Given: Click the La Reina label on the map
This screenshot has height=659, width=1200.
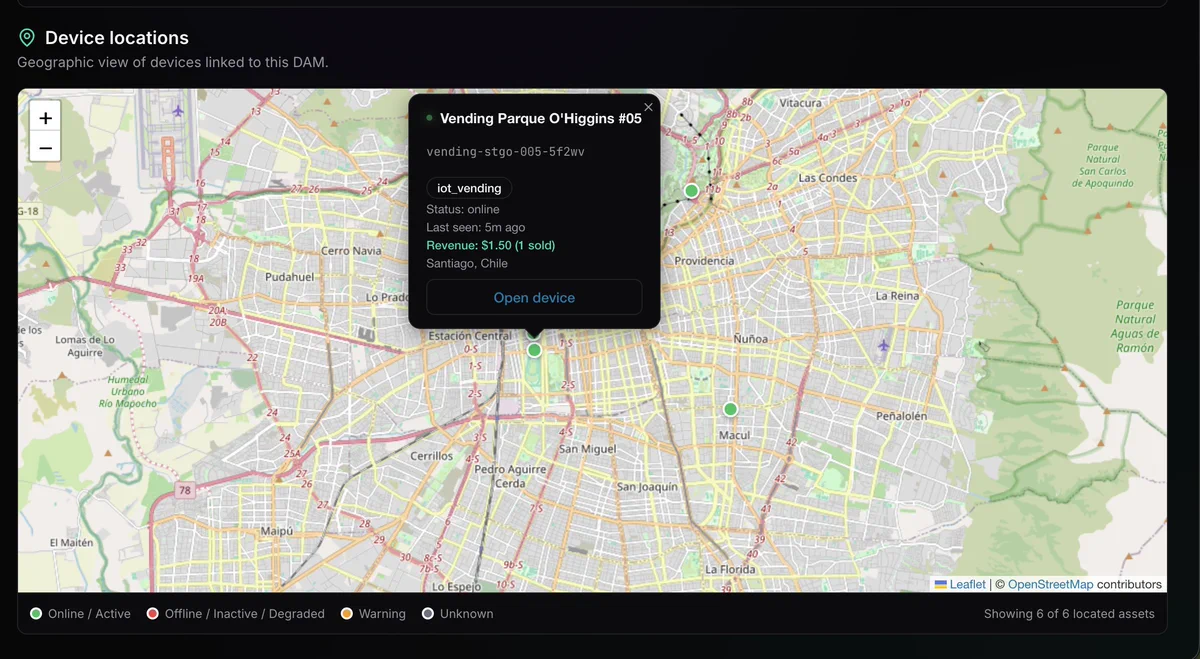Looking at the screenshot, I should click(897, 296).
